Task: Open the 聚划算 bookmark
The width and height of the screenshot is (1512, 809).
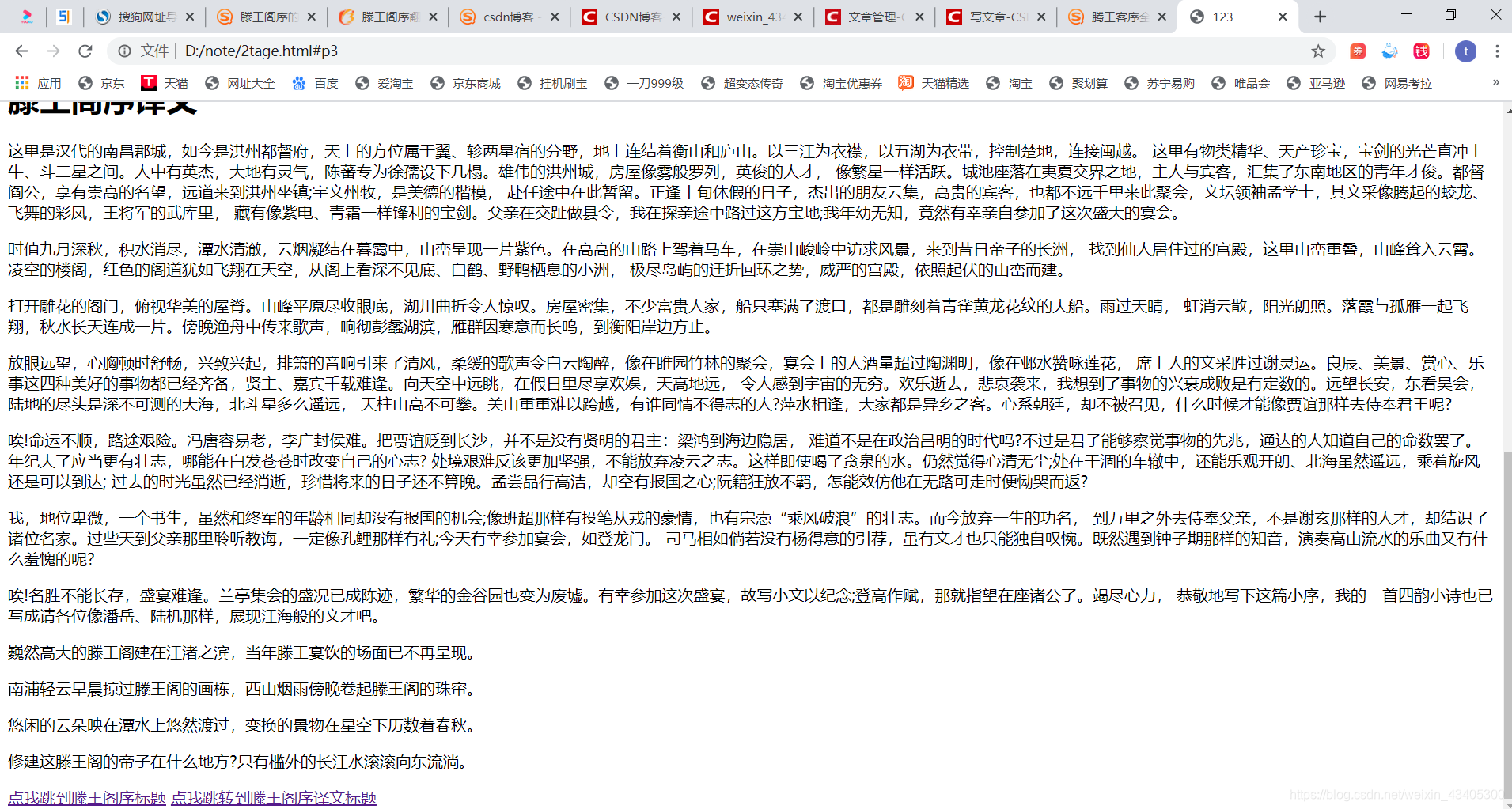Action: click(1078, 83)
